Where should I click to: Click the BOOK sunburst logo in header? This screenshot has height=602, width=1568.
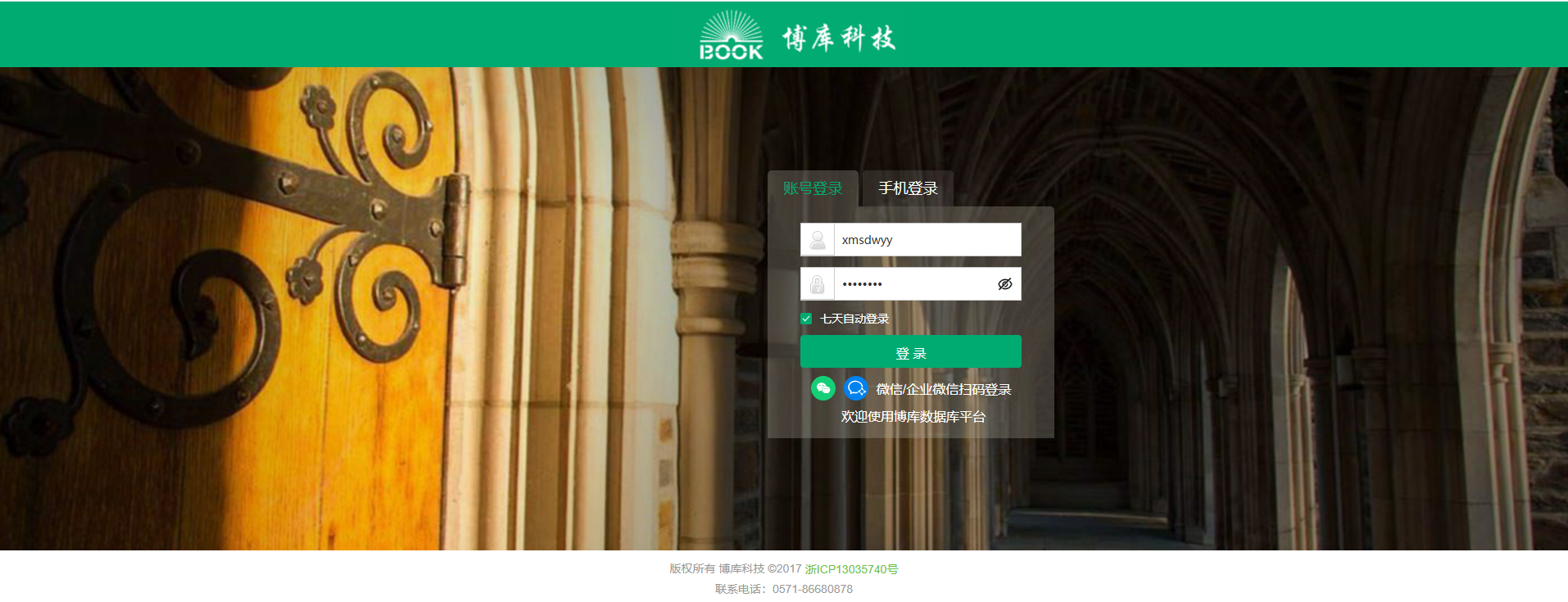pyautogui.click(x=731, y=35)
